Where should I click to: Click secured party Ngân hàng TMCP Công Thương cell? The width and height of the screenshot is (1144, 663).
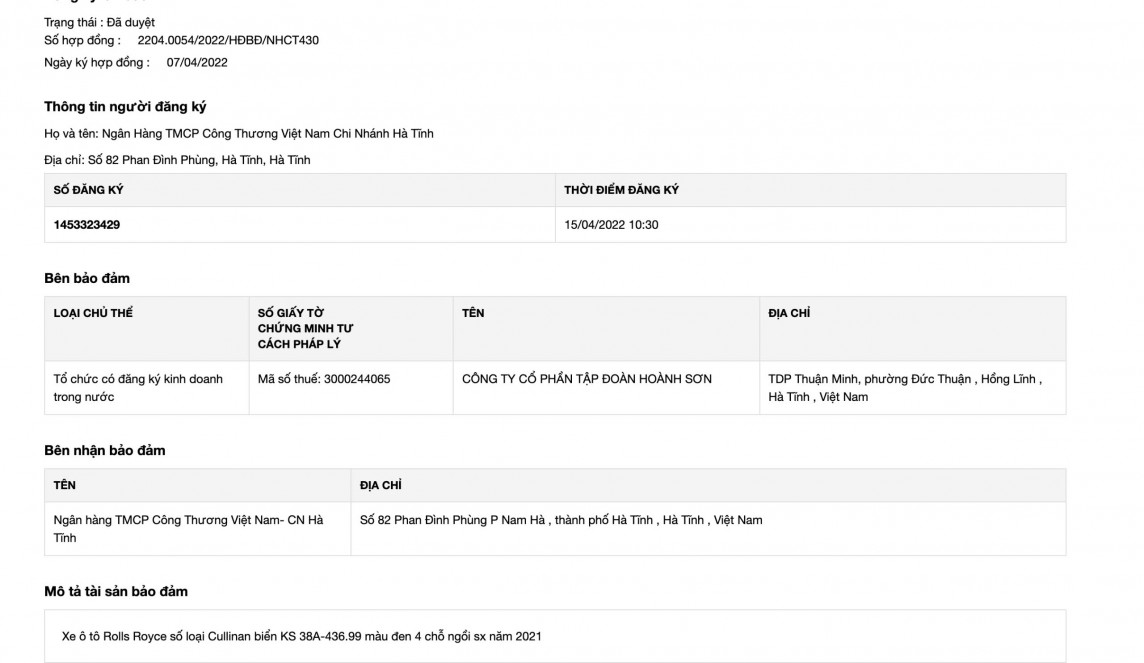tap(188, 529)
